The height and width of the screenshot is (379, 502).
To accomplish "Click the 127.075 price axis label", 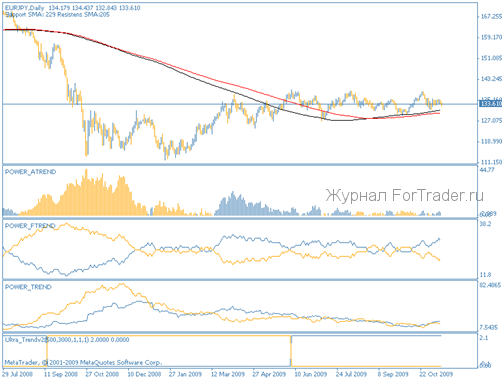I will tap(491, 120).
